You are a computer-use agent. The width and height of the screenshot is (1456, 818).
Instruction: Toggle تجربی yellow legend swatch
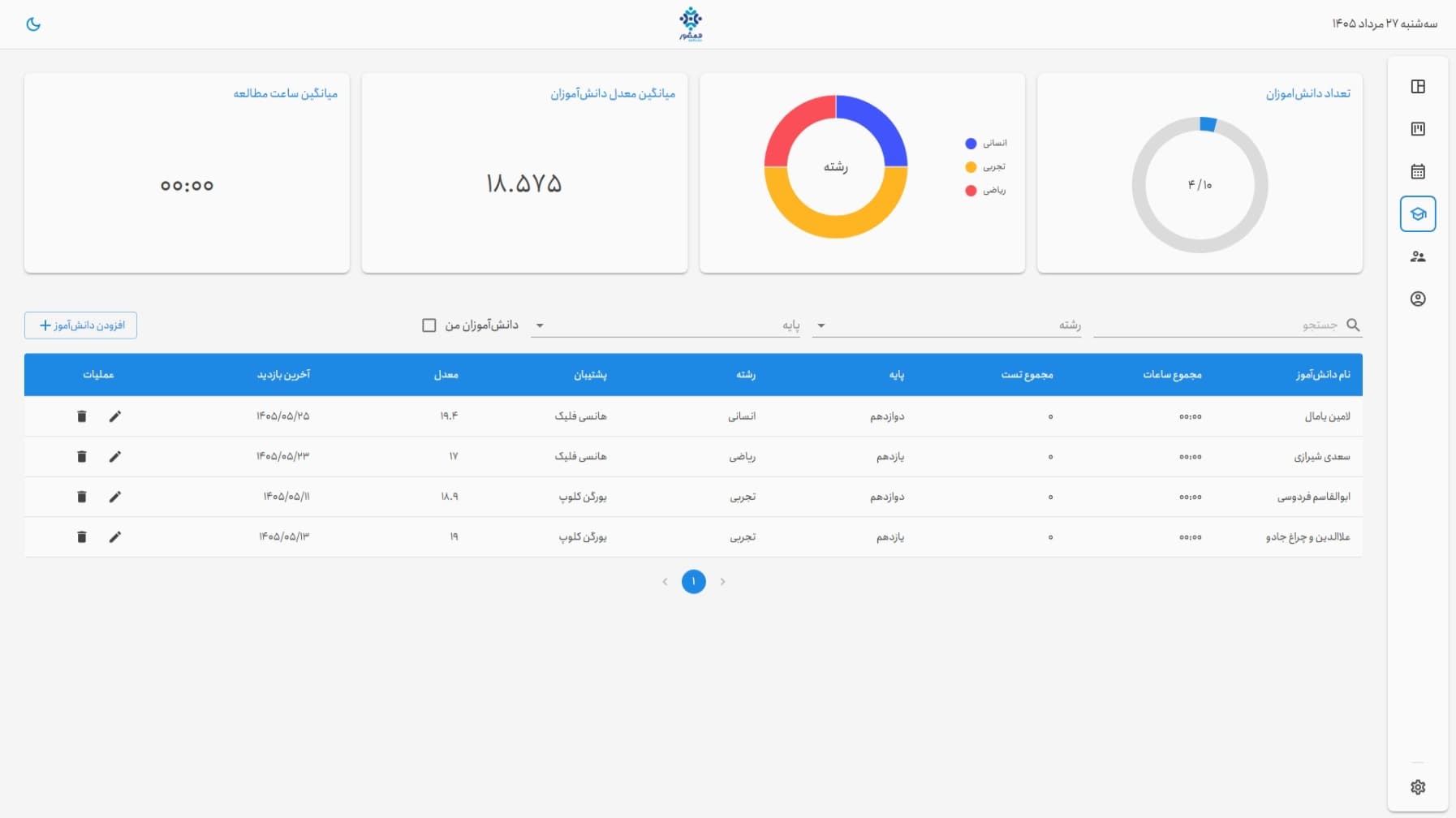tap(971, 167)
